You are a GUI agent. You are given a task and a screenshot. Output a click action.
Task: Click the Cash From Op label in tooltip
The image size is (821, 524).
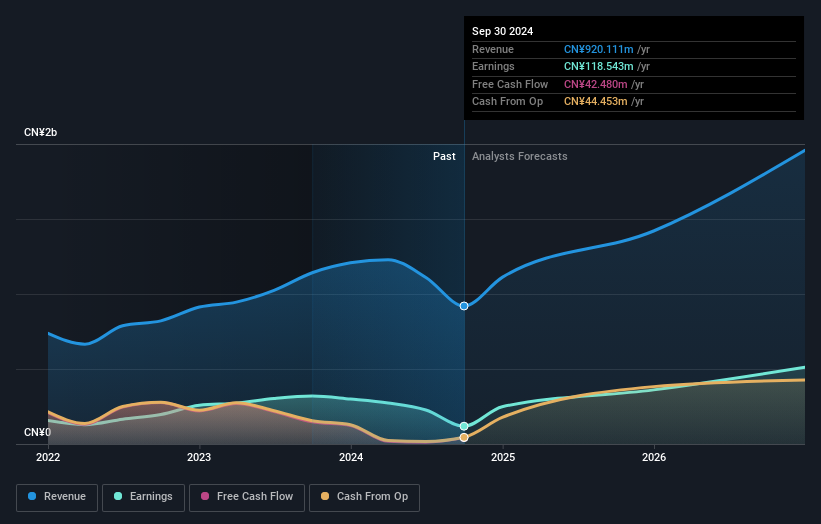(x=507, y=102)
